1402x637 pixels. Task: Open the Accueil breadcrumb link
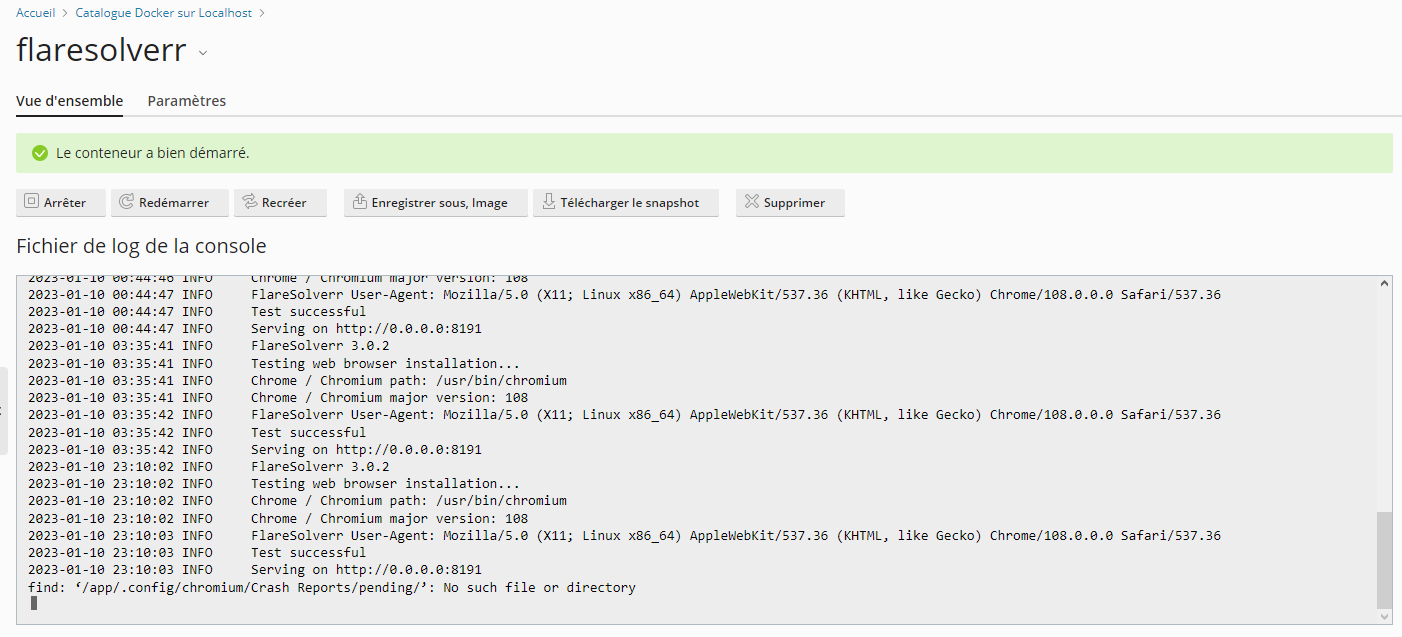tap(34, 12)
